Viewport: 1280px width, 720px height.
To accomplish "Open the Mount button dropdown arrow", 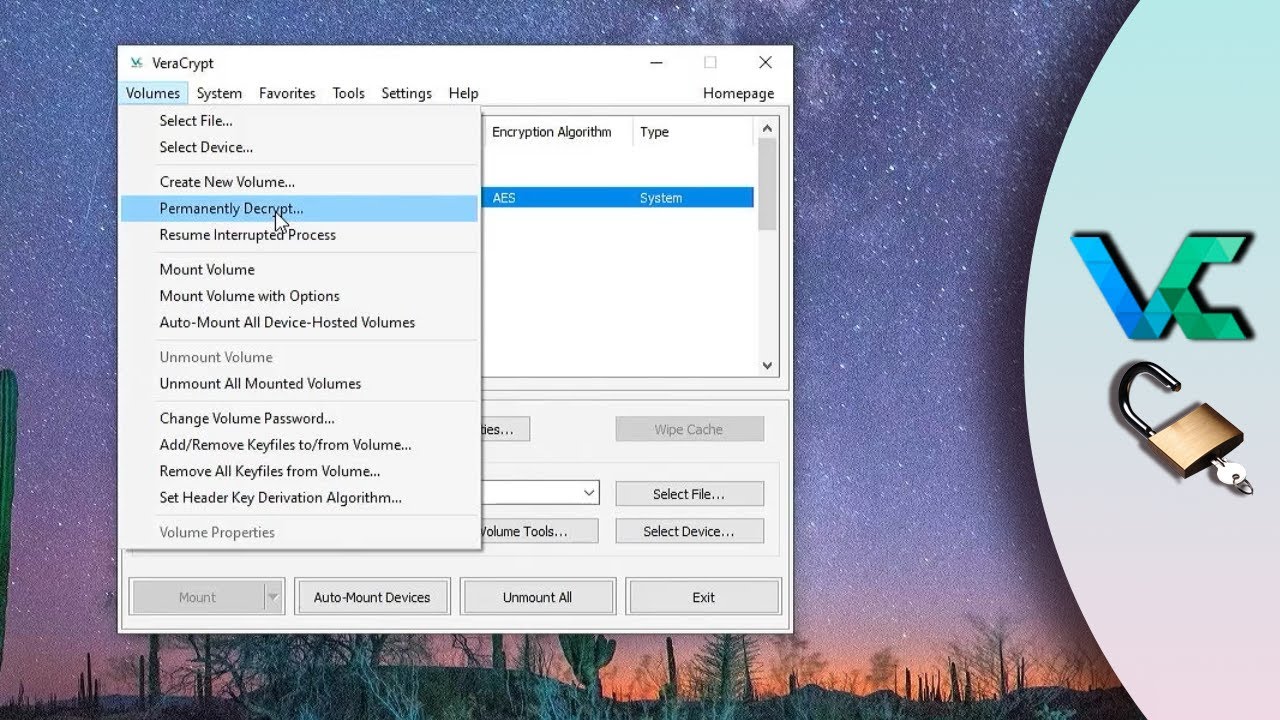I will 273,597.
